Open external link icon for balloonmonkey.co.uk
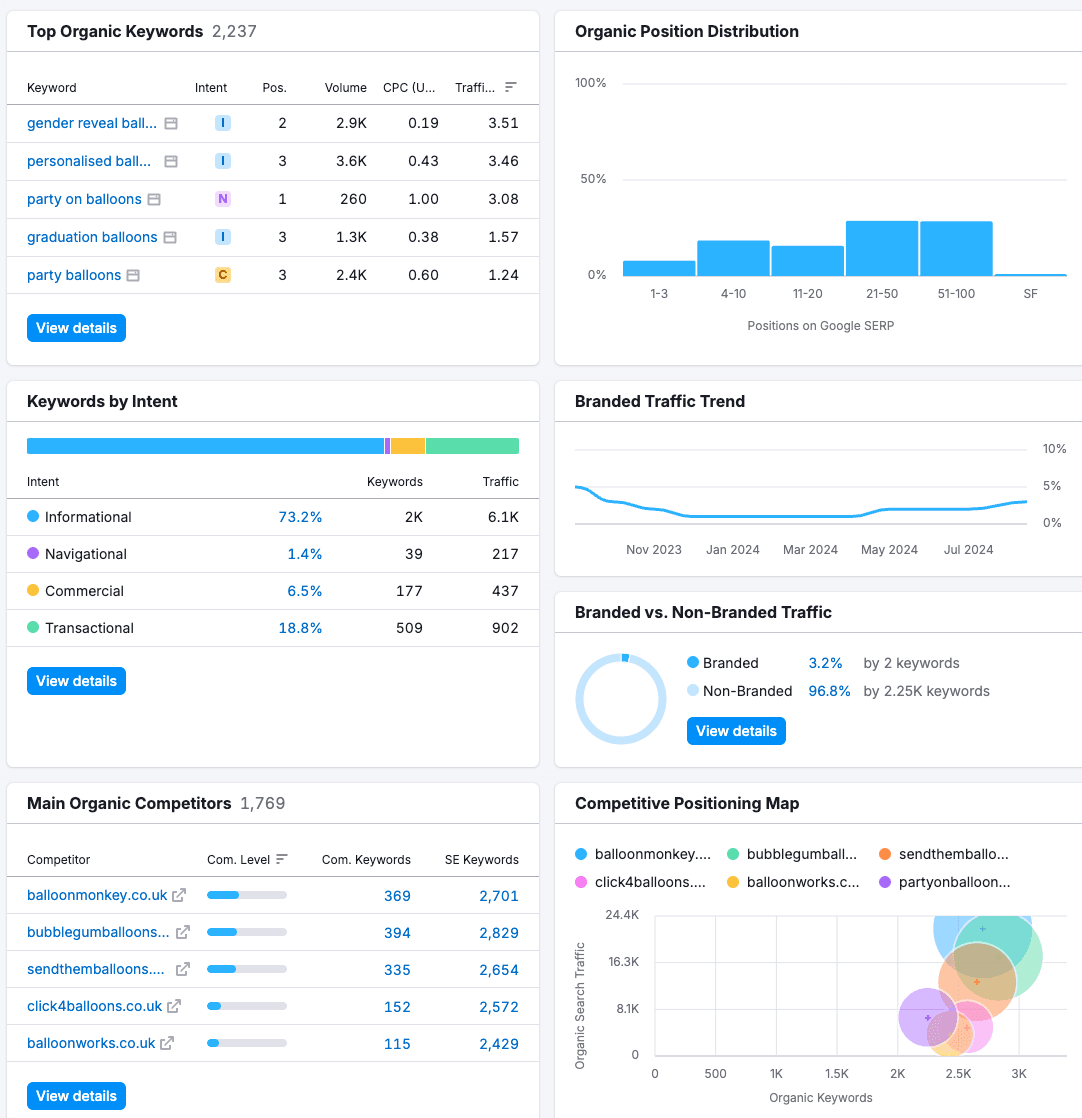 (179, 895)
